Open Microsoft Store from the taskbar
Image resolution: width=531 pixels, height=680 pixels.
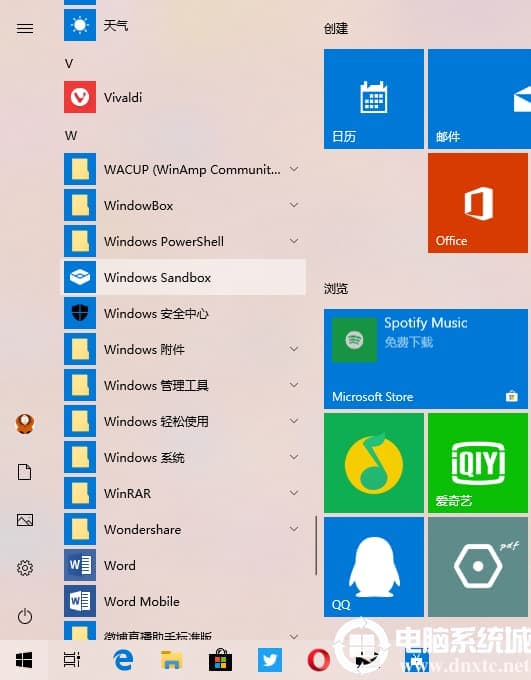tap(220, 660)
